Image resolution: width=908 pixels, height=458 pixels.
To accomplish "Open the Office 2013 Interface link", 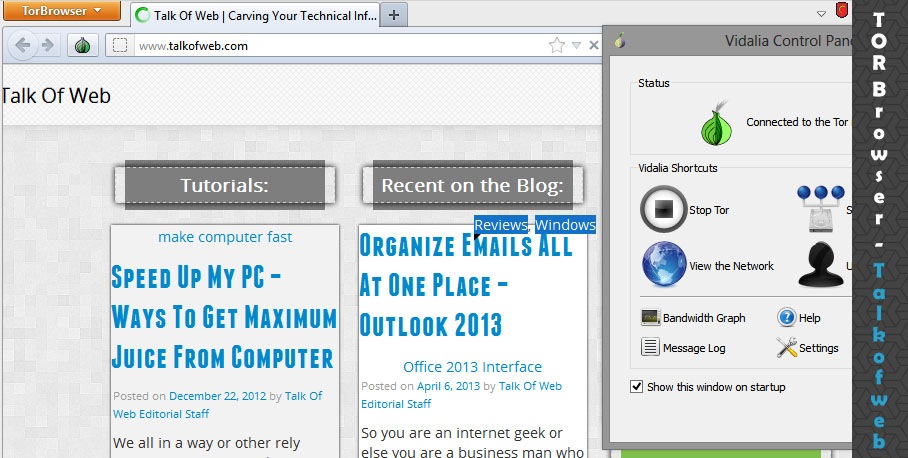I will (x=473, y=367).
